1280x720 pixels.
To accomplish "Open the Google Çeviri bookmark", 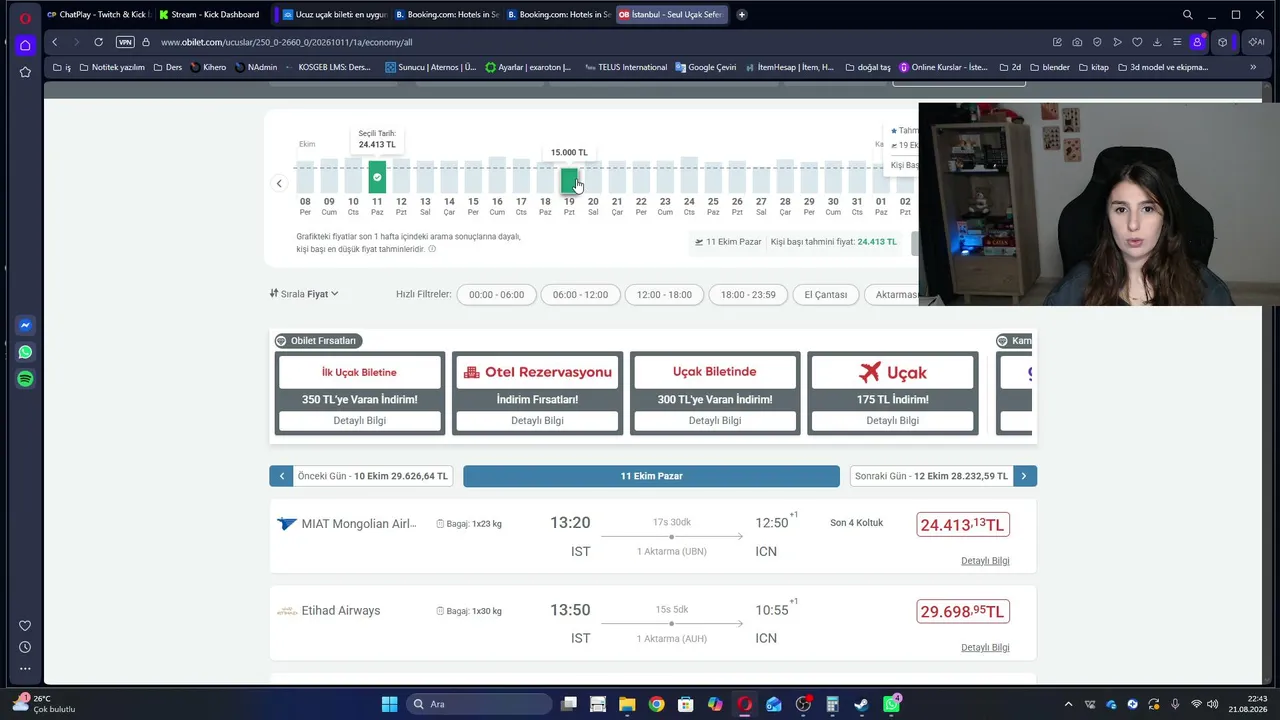I will coord(706,67).
